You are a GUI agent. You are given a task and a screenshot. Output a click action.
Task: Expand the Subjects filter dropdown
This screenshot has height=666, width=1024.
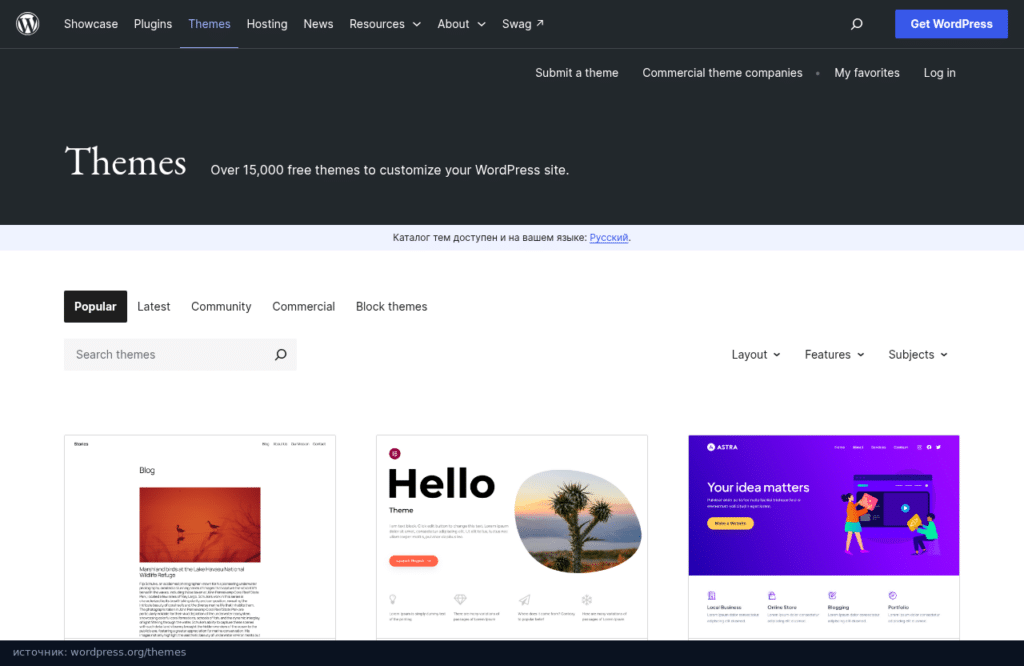[918, 355]
